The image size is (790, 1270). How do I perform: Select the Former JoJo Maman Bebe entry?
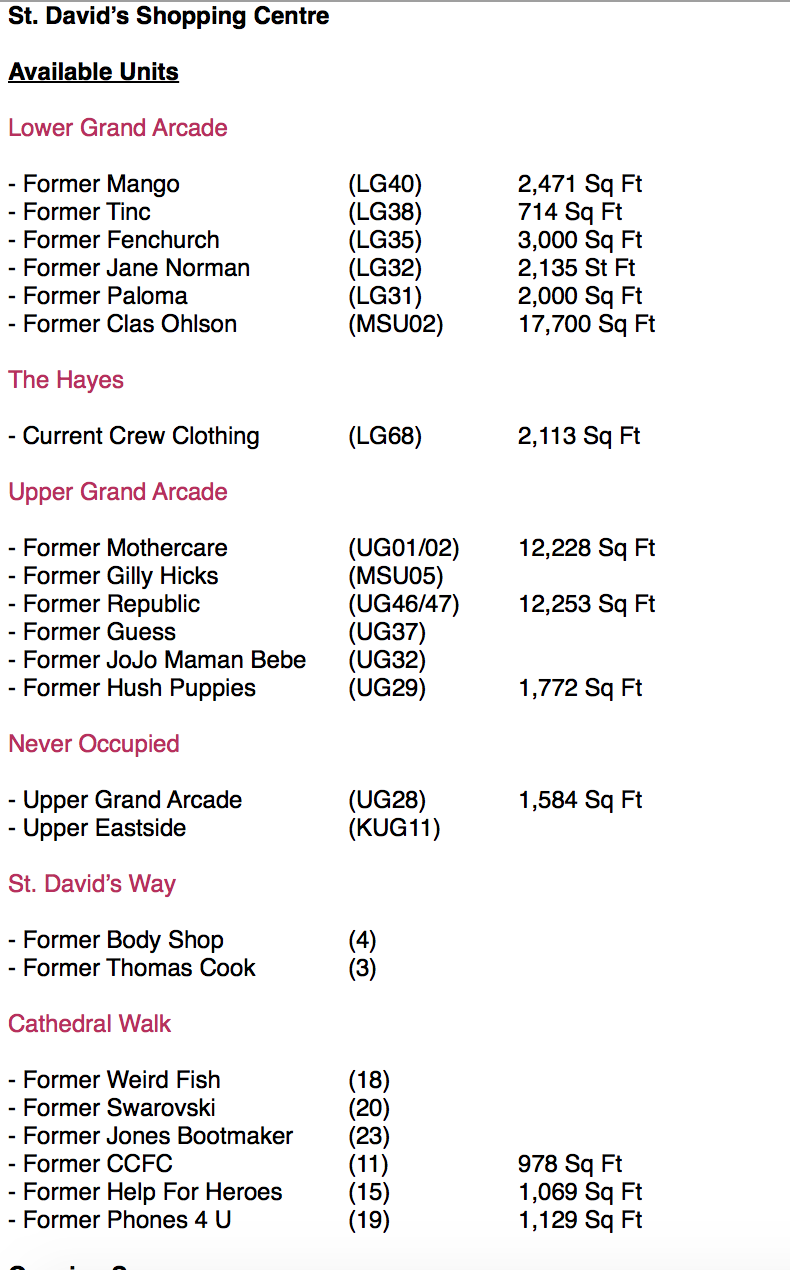point(164,660)
